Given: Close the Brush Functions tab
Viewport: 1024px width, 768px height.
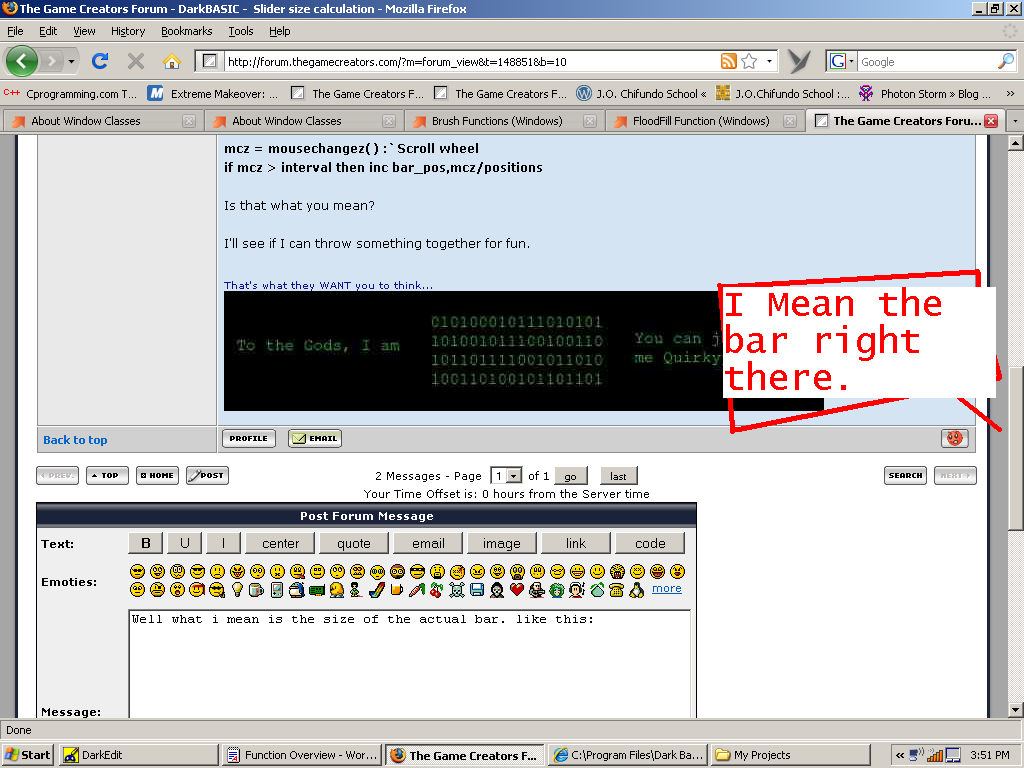Looking at the screenshot, I should point(591,121).
